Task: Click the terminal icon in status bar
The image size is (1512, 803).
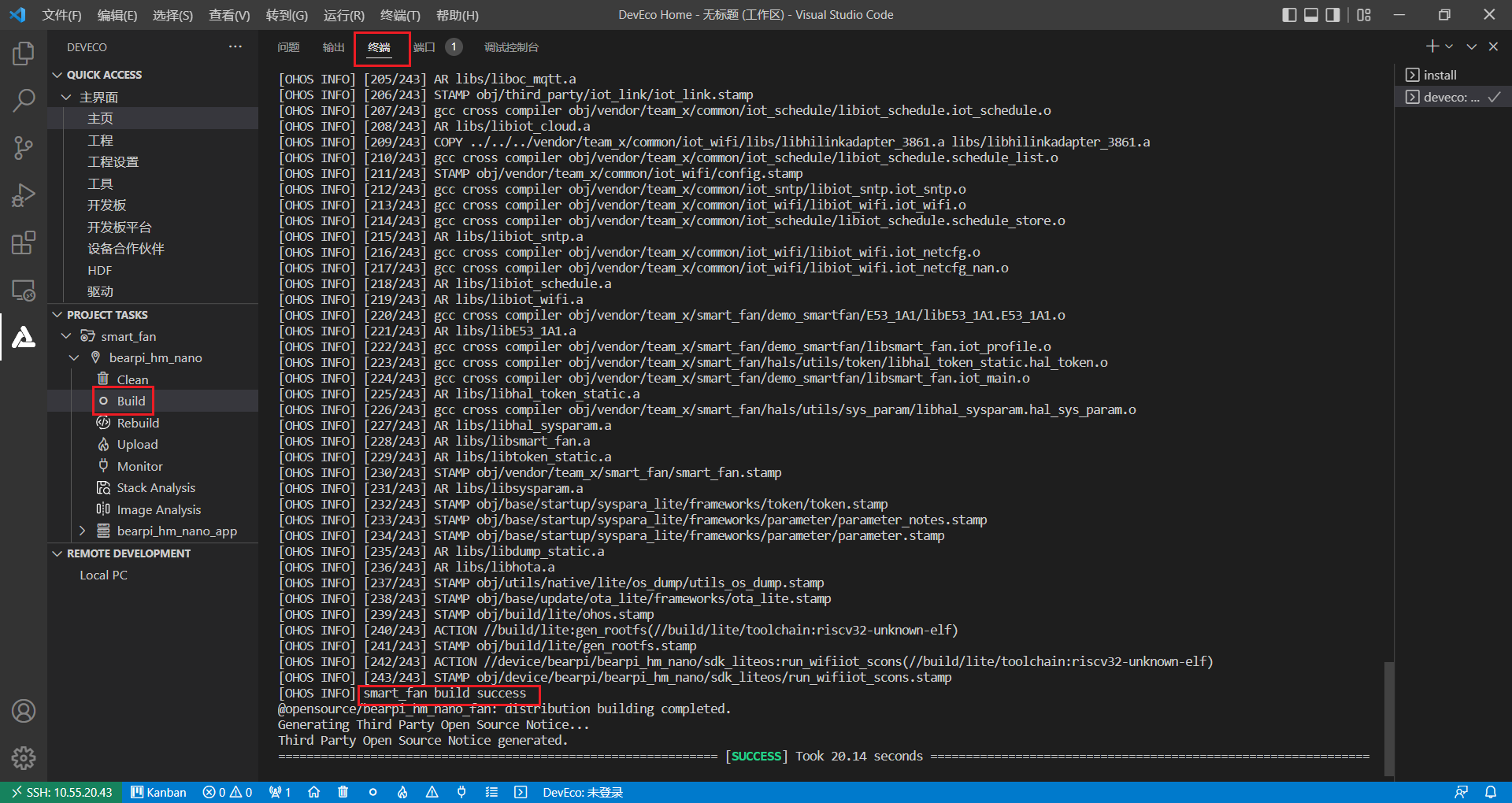Action: point(521,792)
